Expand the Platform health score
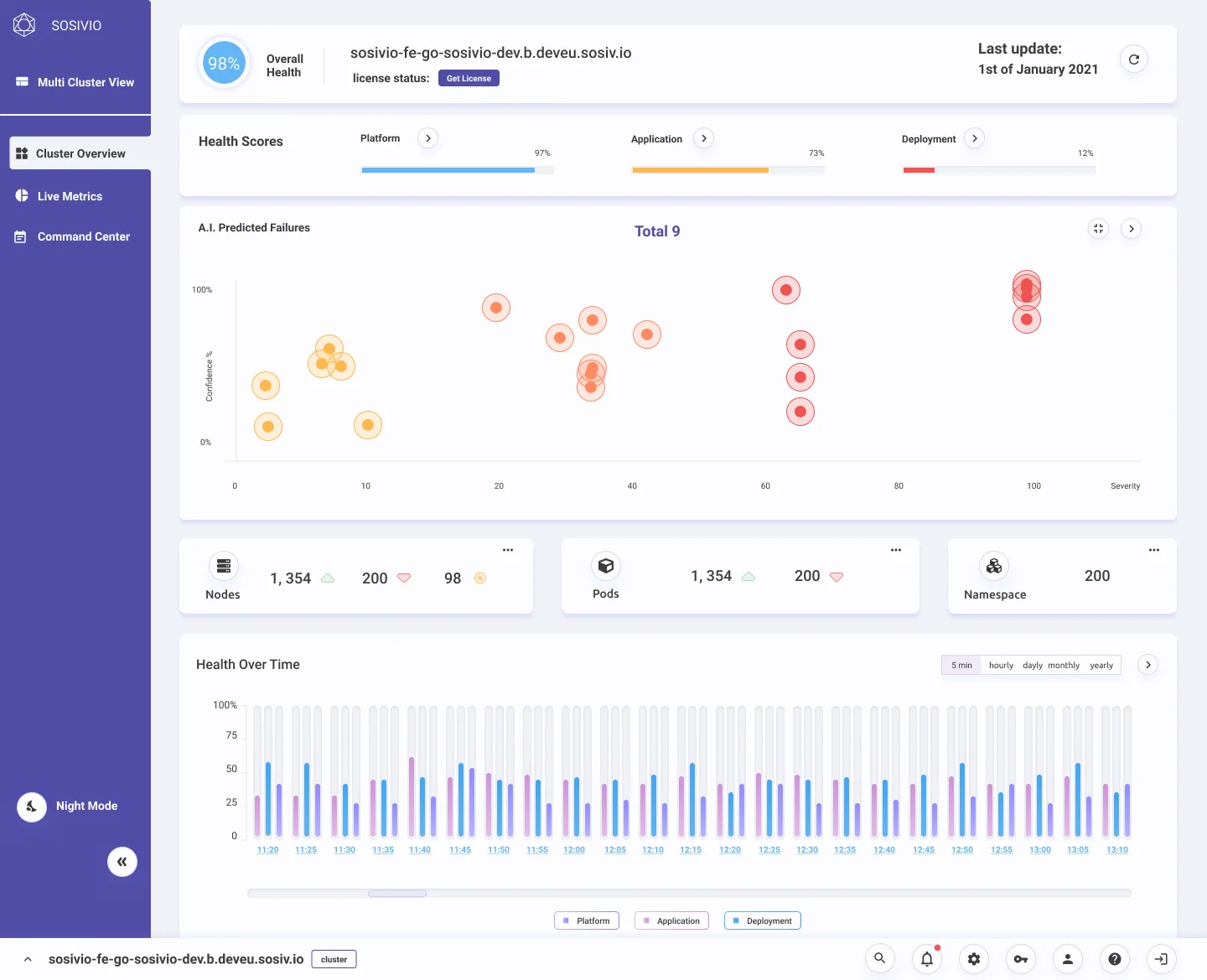 coord(428,138)
